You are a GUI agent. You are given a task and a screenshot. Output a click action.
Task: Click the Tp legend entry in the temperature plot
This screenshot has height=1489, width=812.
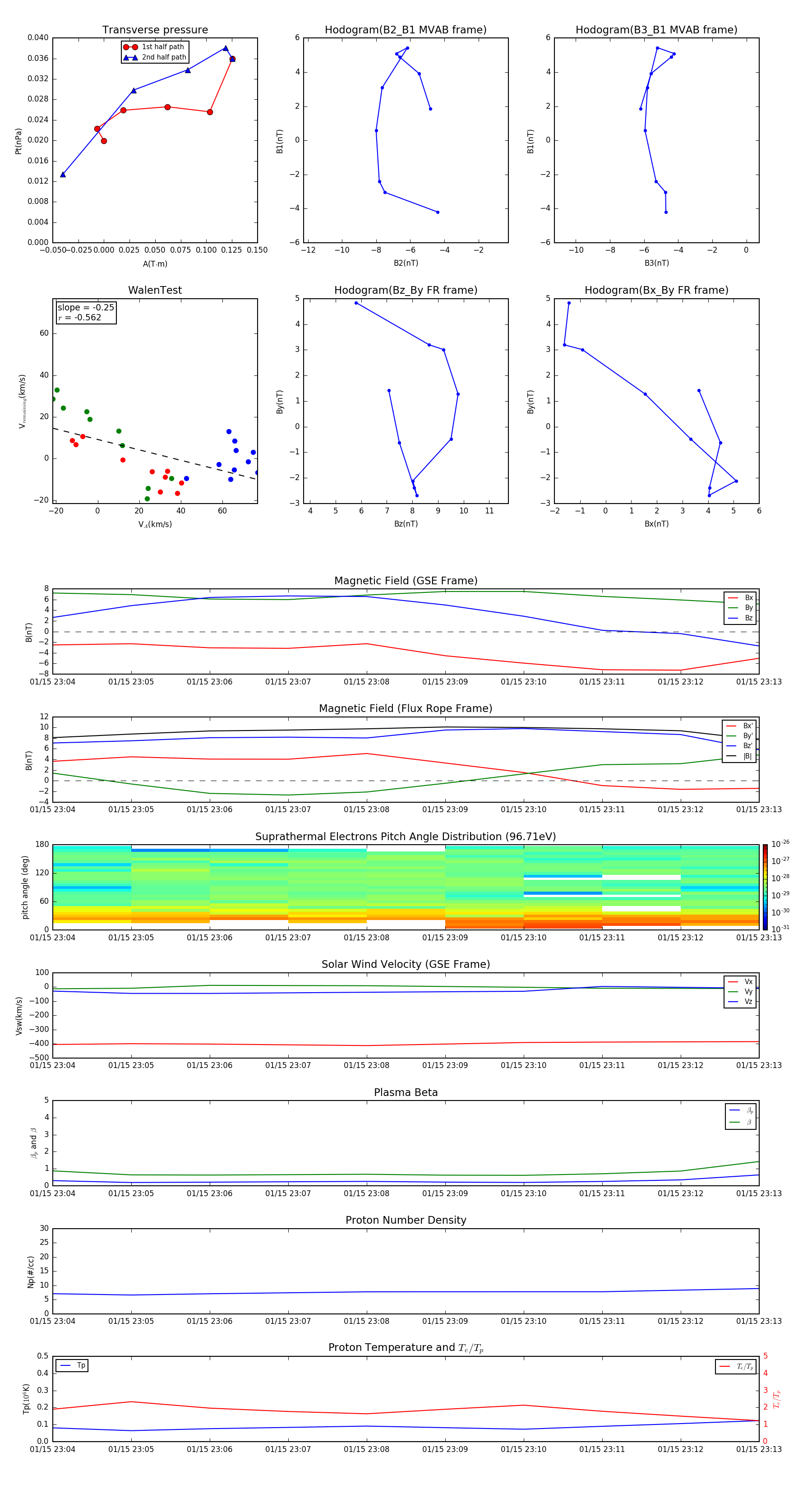pyautogui.click(x=72, y=1365)
